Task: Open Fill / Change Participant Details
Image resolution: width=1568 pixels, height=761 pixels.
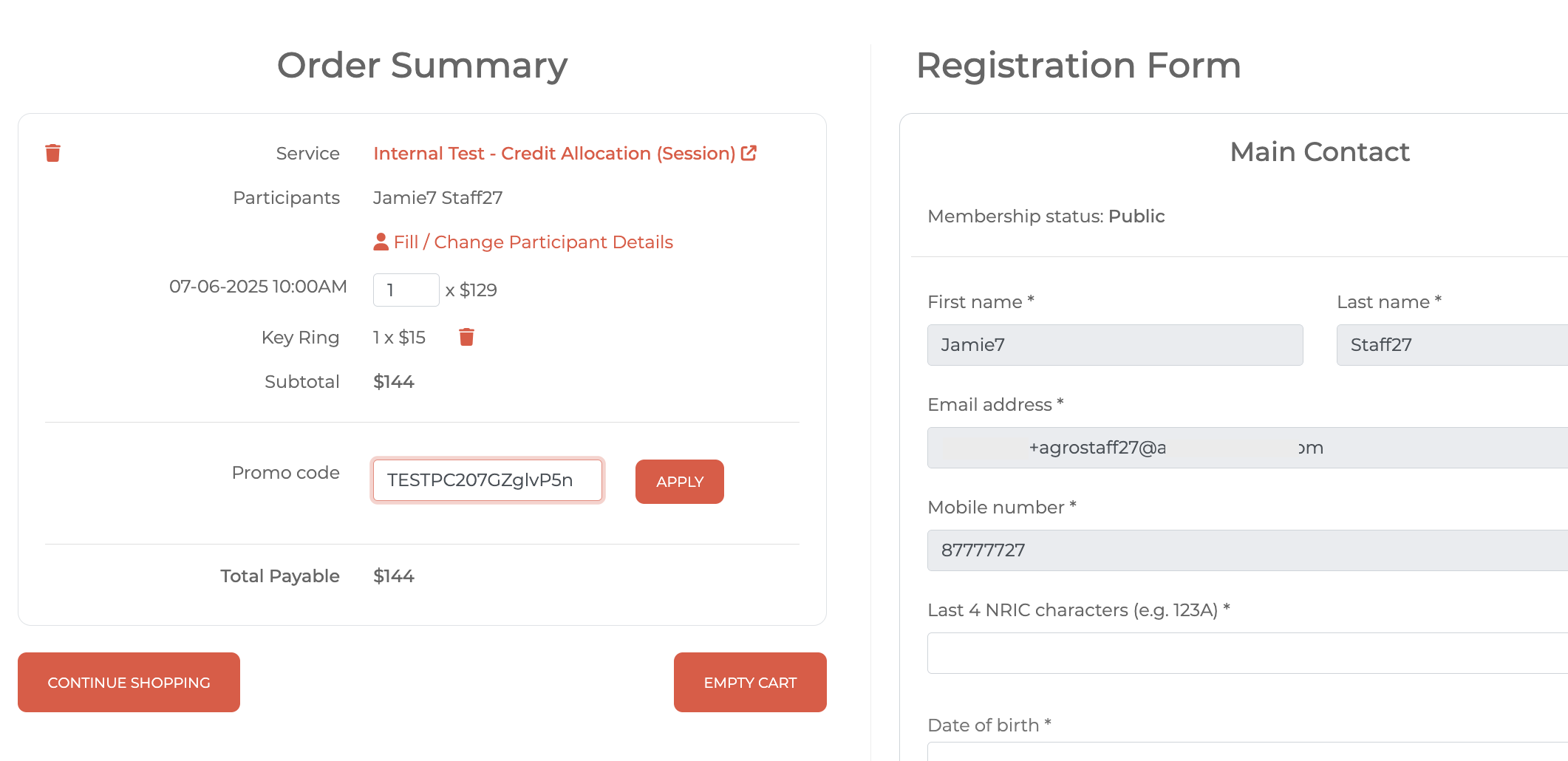Action: (533, 242)
